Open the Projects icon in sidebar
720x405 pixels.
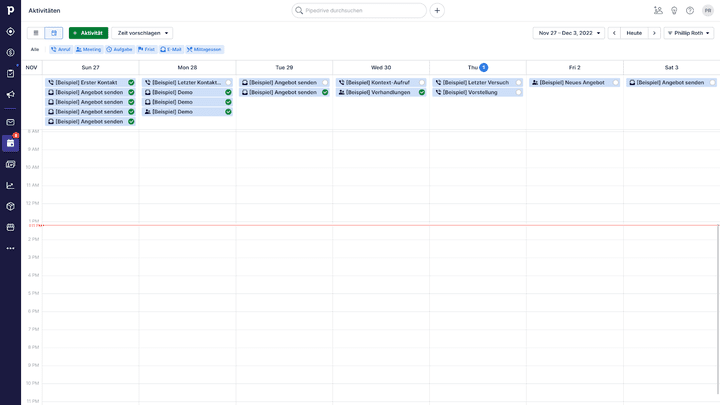(x=10, y=73)
